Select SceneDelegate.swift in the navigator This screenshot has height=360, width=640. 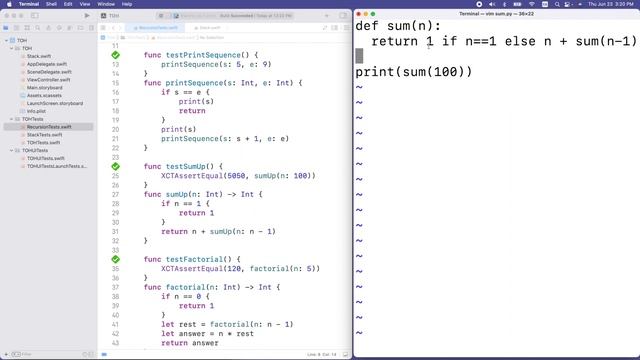[x=49, y=72]
